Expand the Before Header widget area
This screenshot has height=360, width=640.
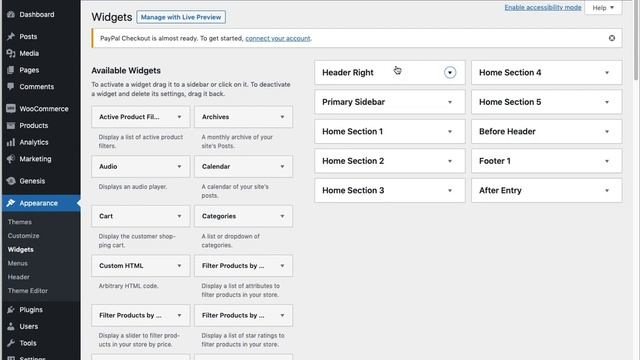click(x=607, y=131)
